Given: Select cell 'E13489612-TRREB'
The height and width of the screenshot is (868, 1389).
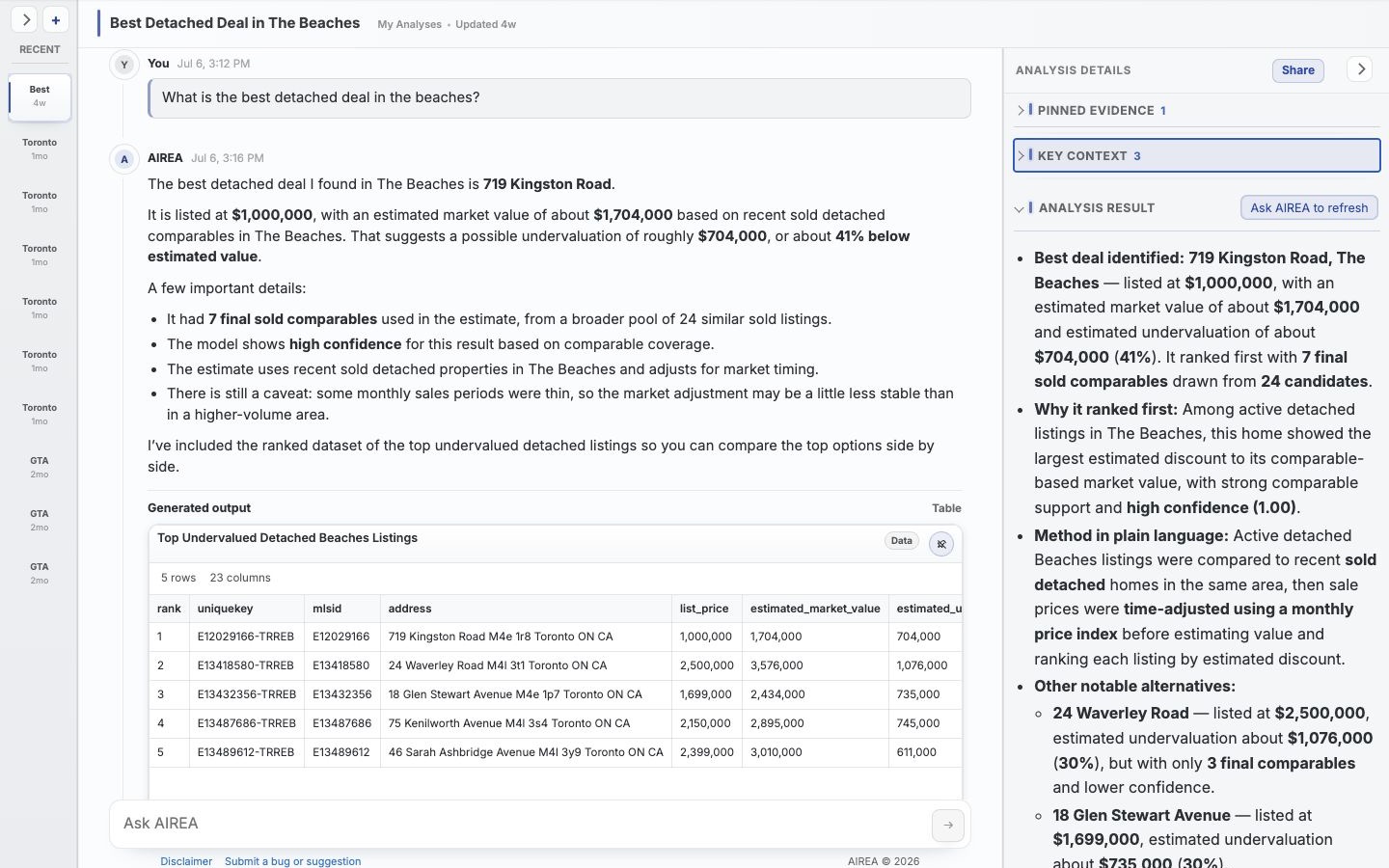Looking at the screenshot, I should pos(247,752).
